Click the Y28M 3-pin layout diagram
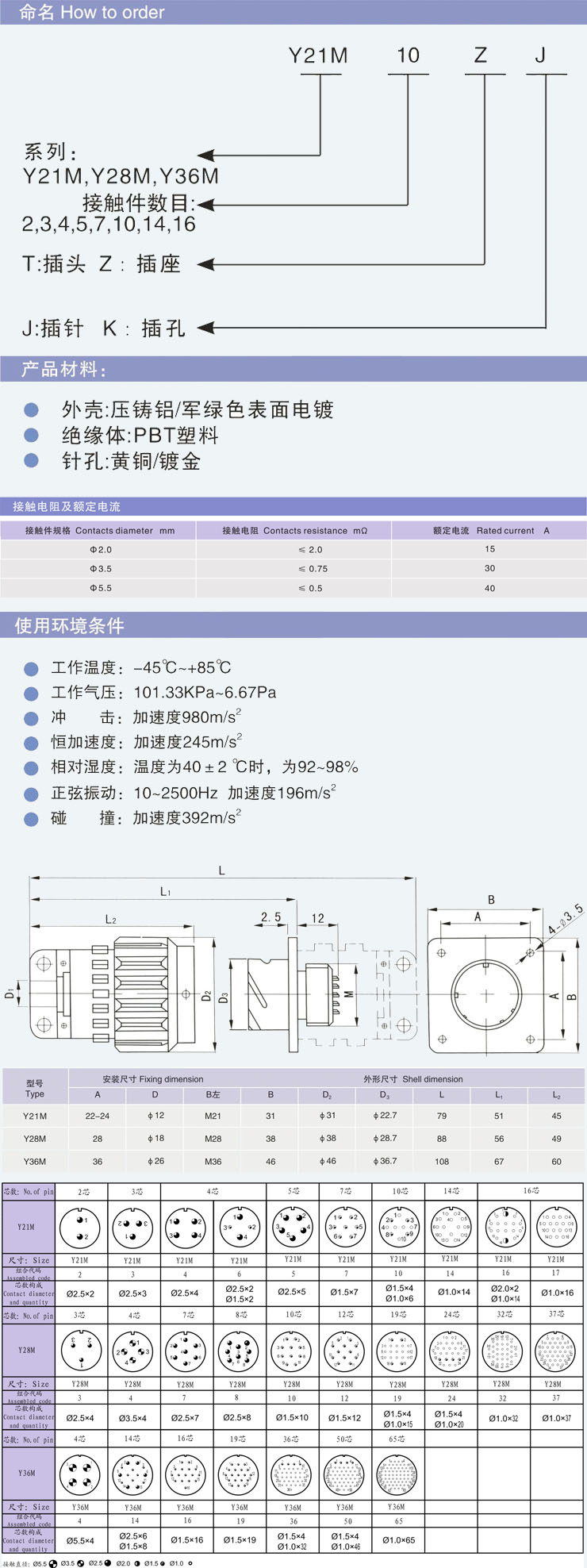Viewport: 587px width, 1568px height. [80, 1351]
